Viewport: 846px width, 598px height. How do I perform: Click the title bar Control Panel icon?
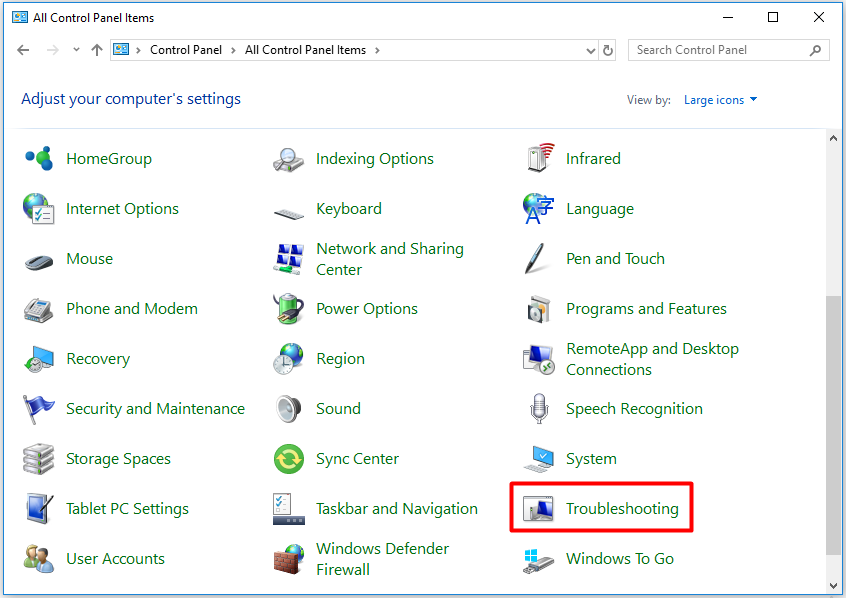pyautogui.click(x=20, y=17)
